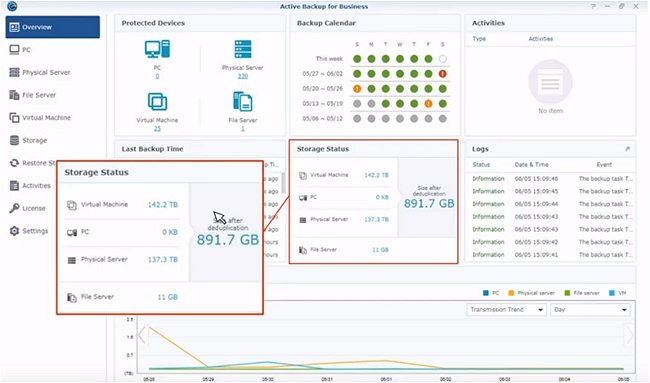
Task: Click Sunday's orange warning dot for 05/20 ~ 05/26
Action: pyautogui.click(x=357, y=89)
